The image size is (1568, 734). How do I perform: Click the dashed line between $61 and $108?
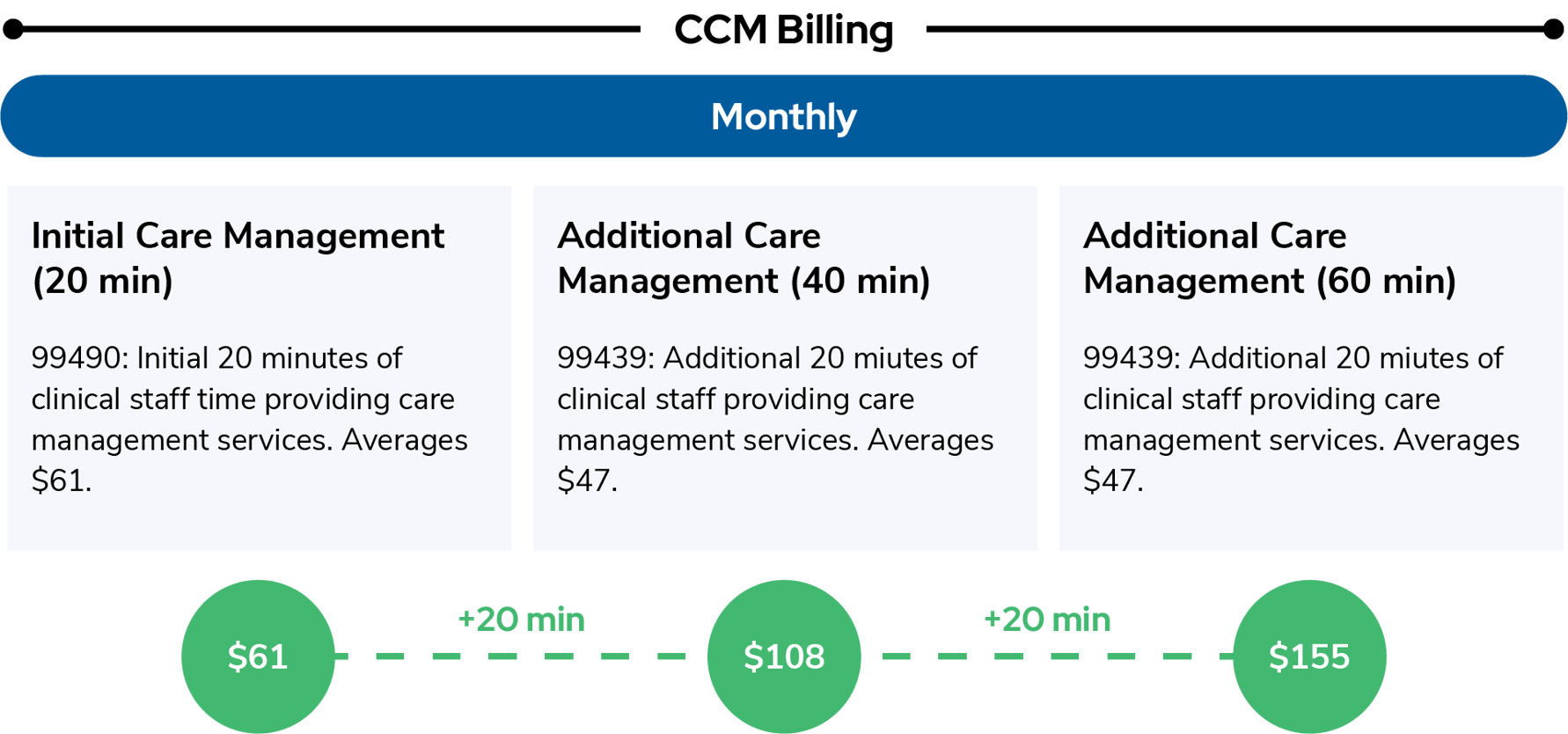click(519, 657)
